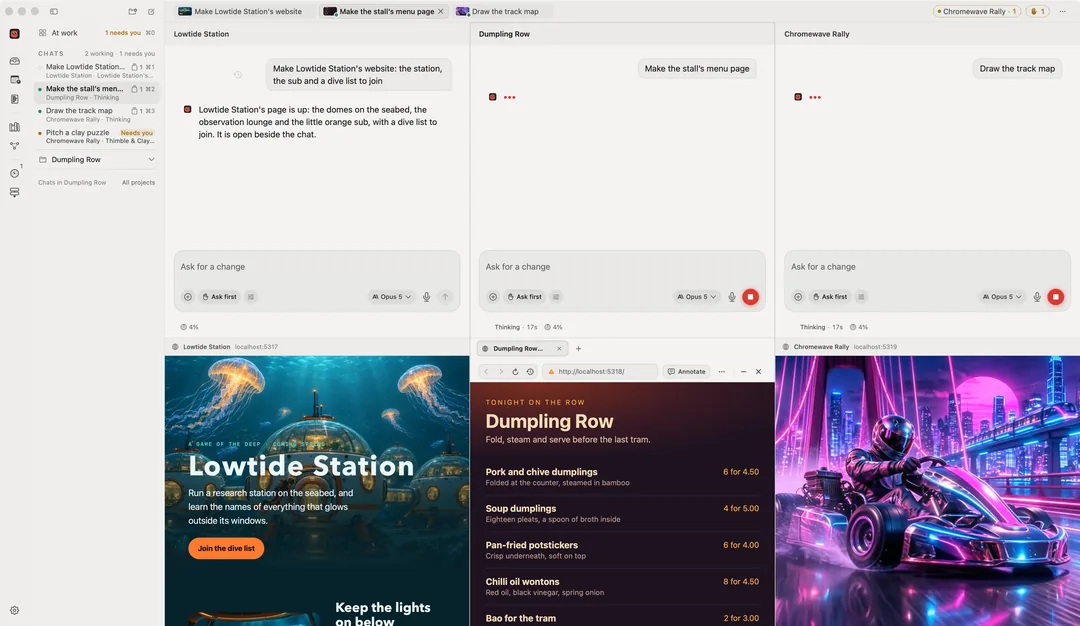The width and height of the screenshot is (1080, 626).
Task: Open settings gear at sidebar bottom
Action: tap(14, 610)
